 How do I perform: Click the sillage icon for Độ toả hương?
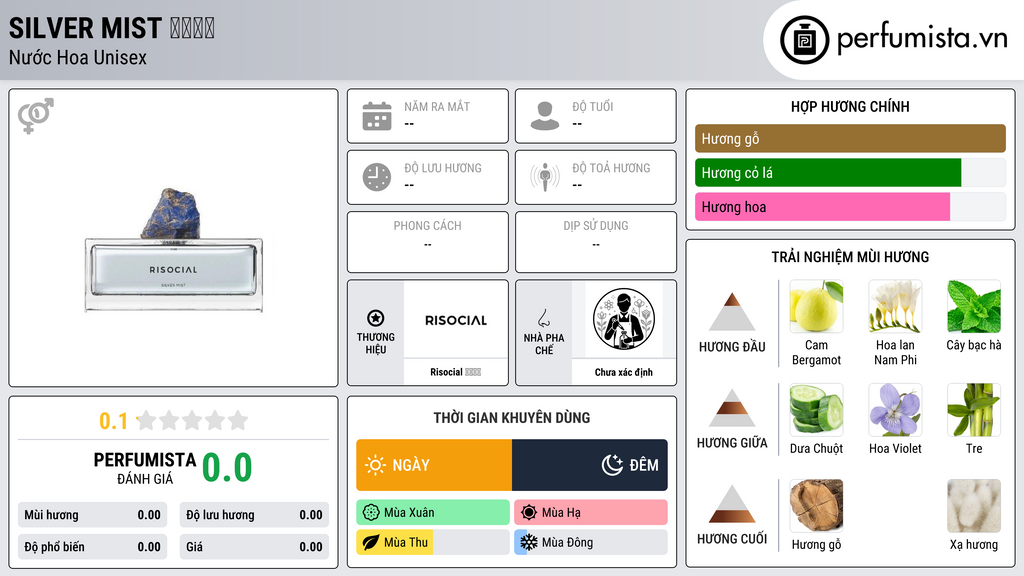(545, 177)
